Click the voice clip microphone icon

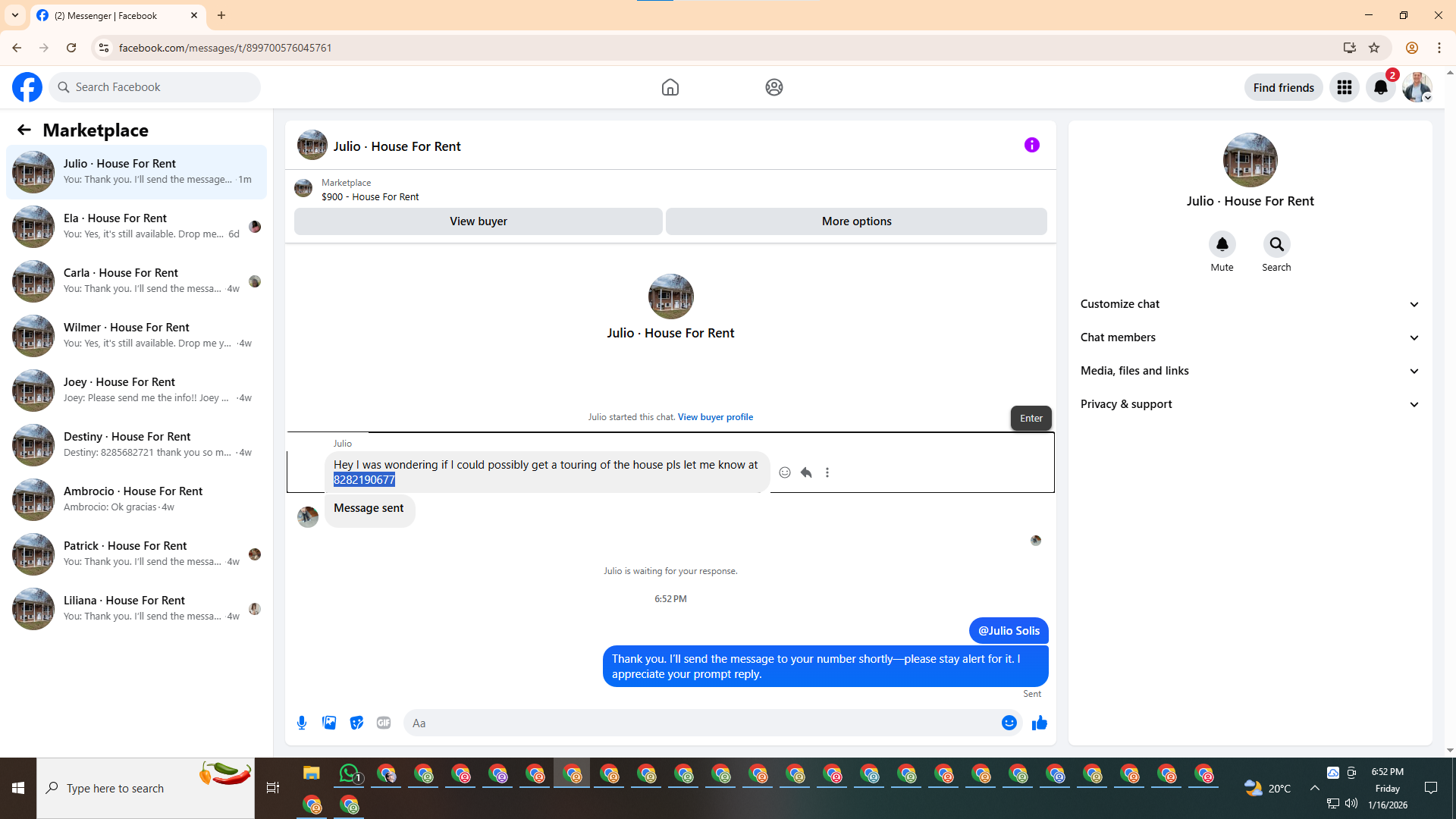point(302,723)
